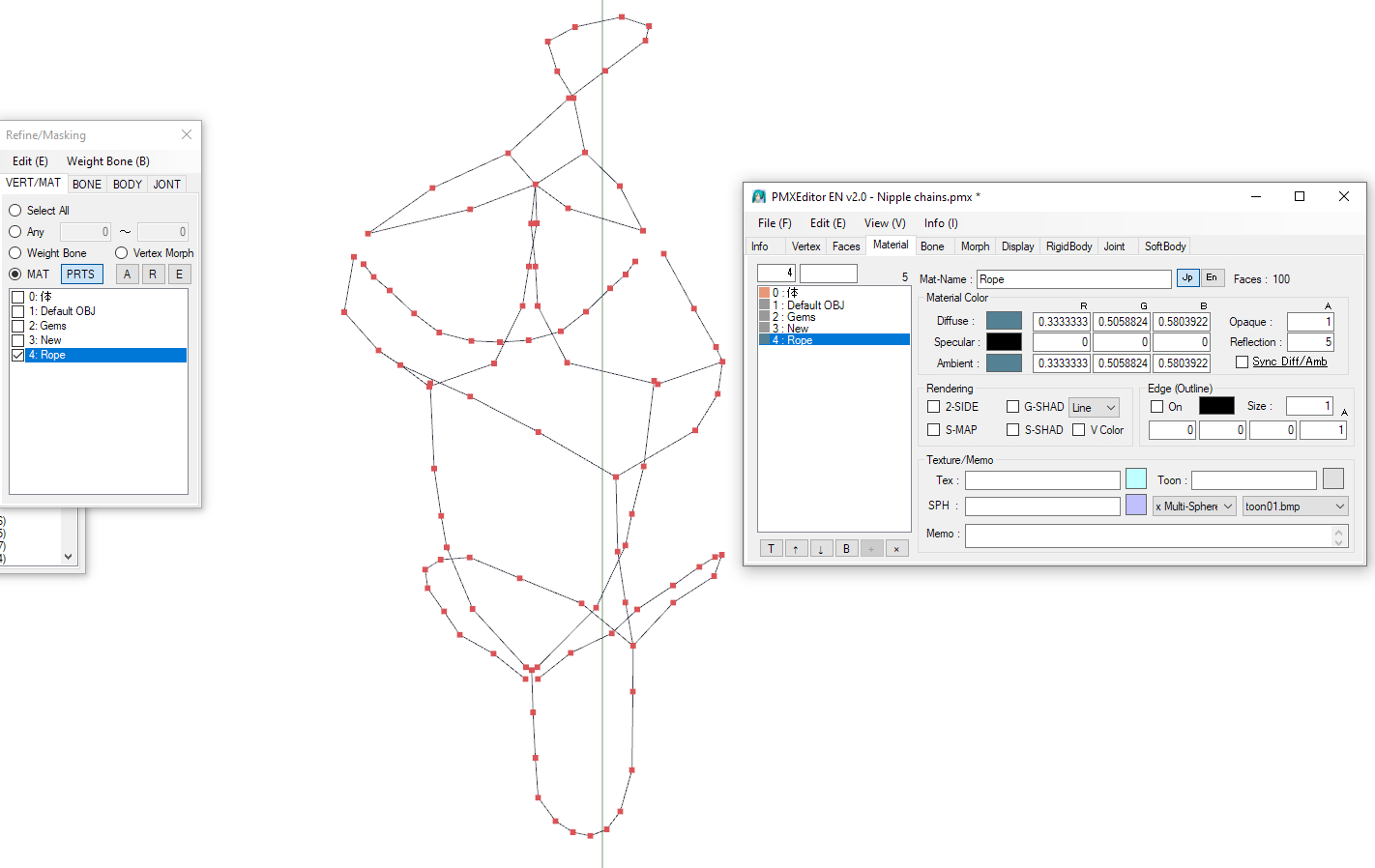Open the Multi-Sphere mode dropdown
1375x868 pixels.
tap(1194, 506)
